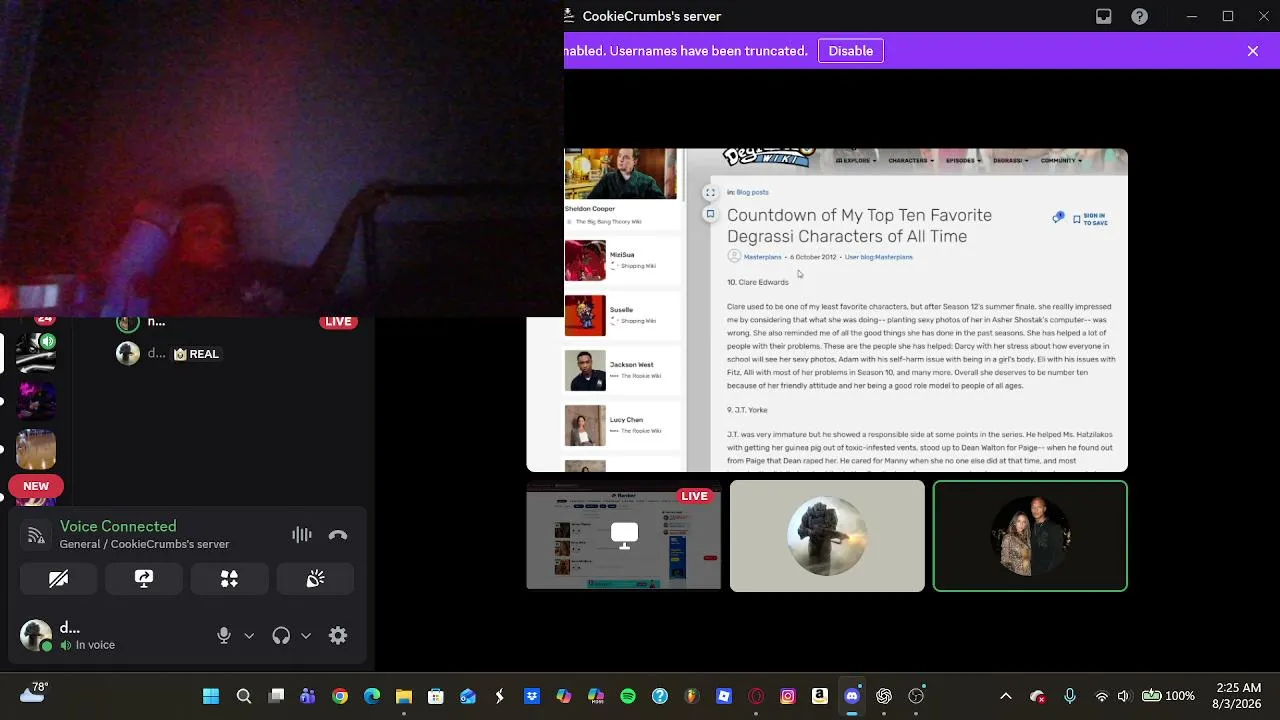Expand headphone output options arrow

(306, 636)
